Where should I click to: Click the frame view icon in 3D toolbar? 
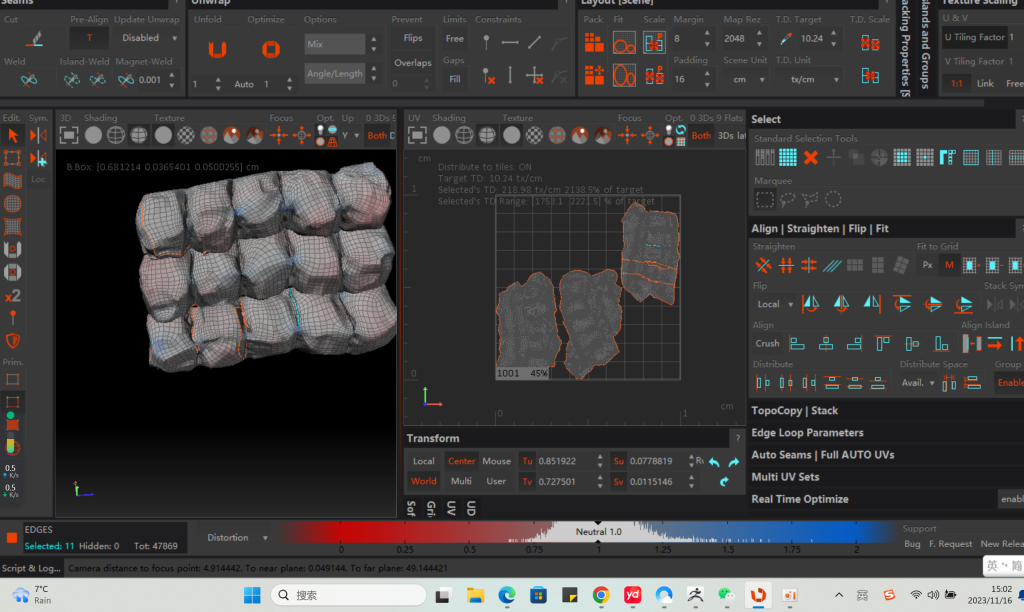point(69,135)
